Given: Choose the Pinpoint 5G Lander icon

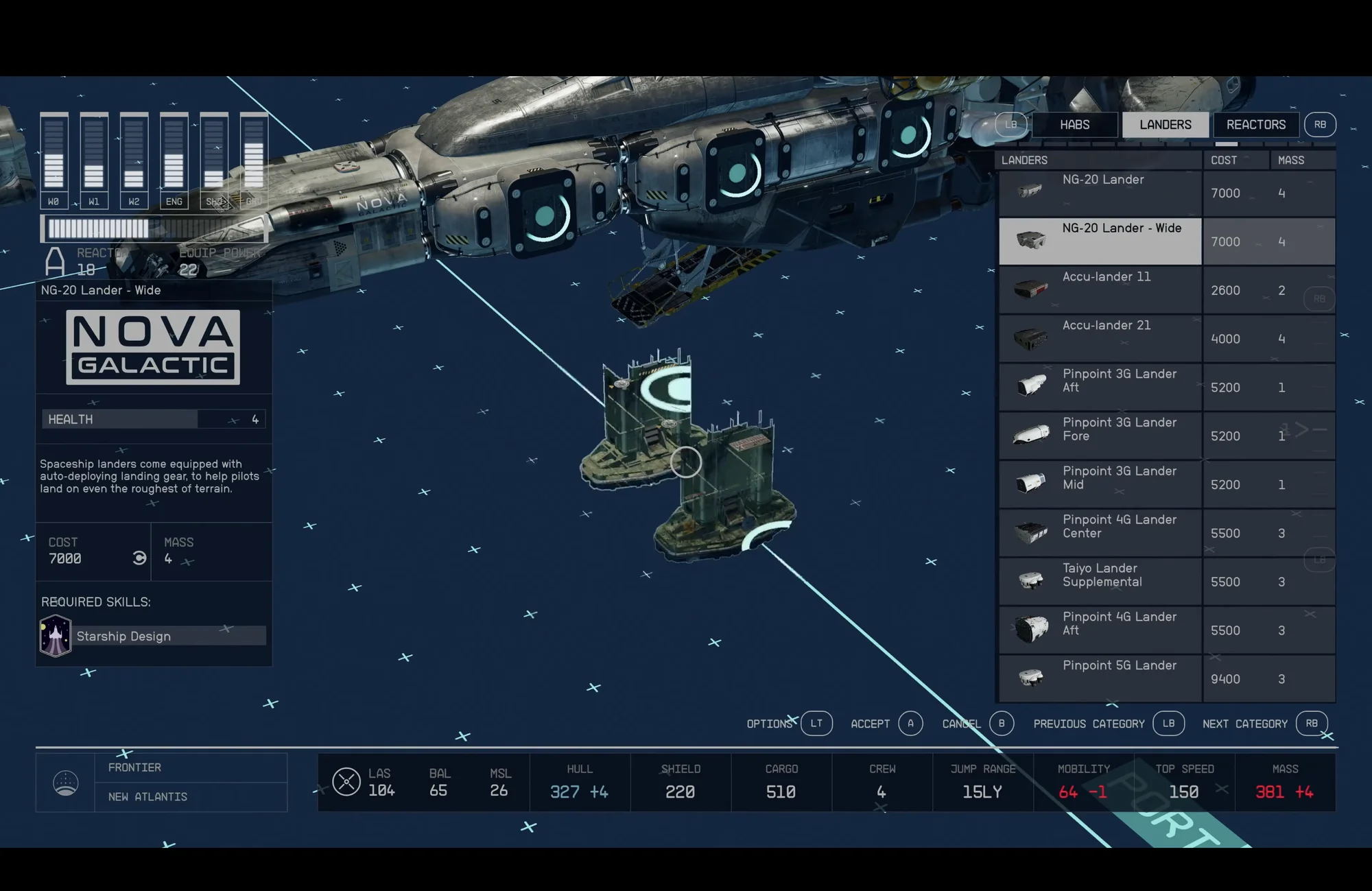Looking at the screenshot, I should click(x=1031, y=678).
